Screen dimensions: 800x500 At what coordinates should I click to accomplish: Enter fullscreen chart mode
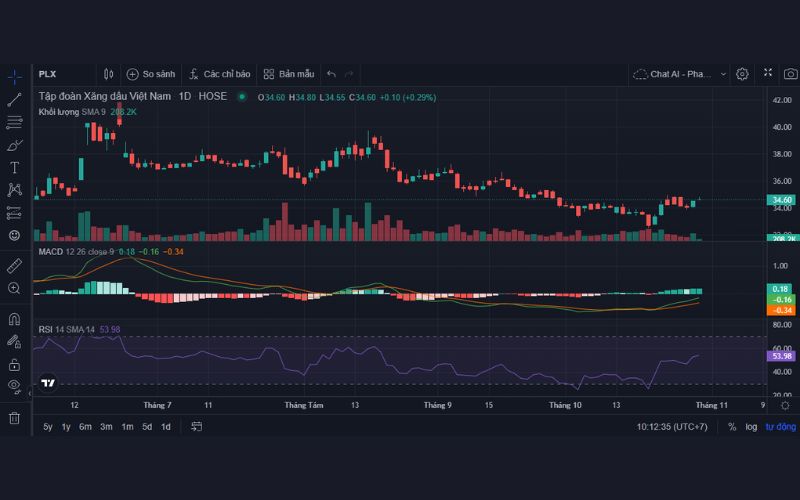click(768, 74)
